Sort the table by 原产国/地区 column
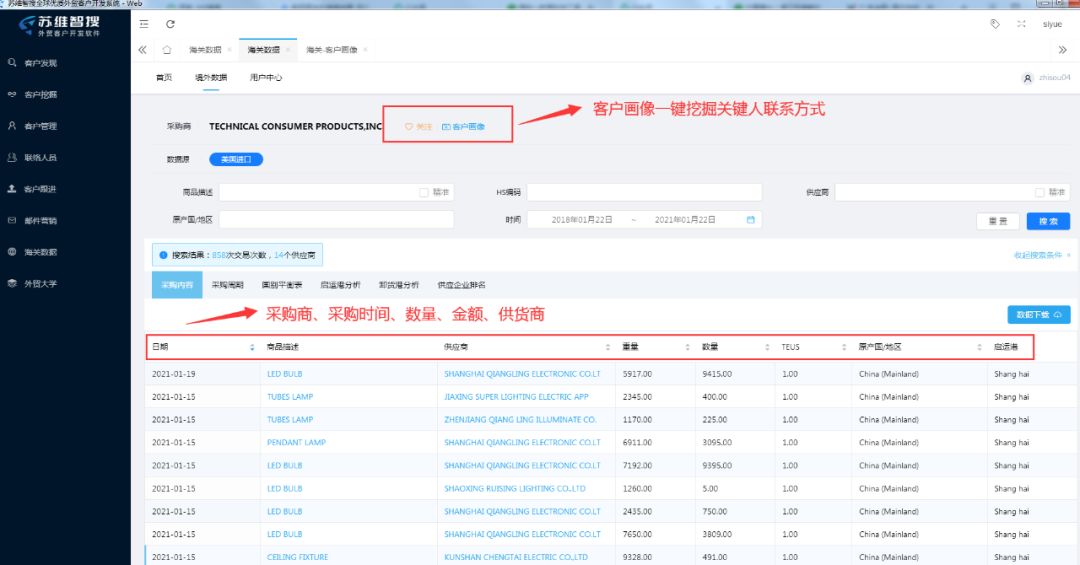Viewport: 1080px width, 565px height. pyautogui.click(x=979, y=347)
